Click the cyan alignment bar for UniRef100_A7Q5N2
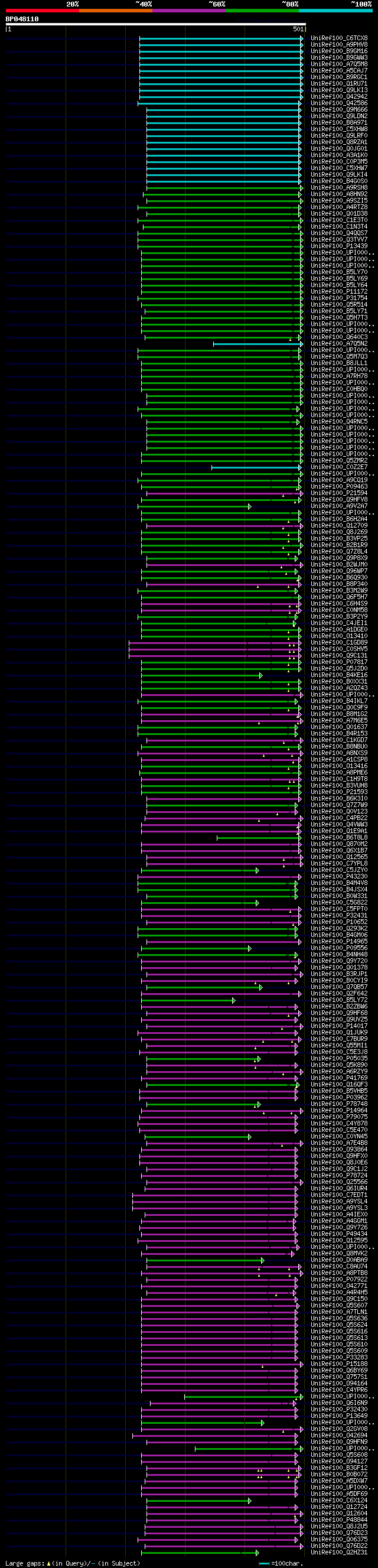Image resolution: width=378 pixels, height=1568 pixels. pos(258,344)
